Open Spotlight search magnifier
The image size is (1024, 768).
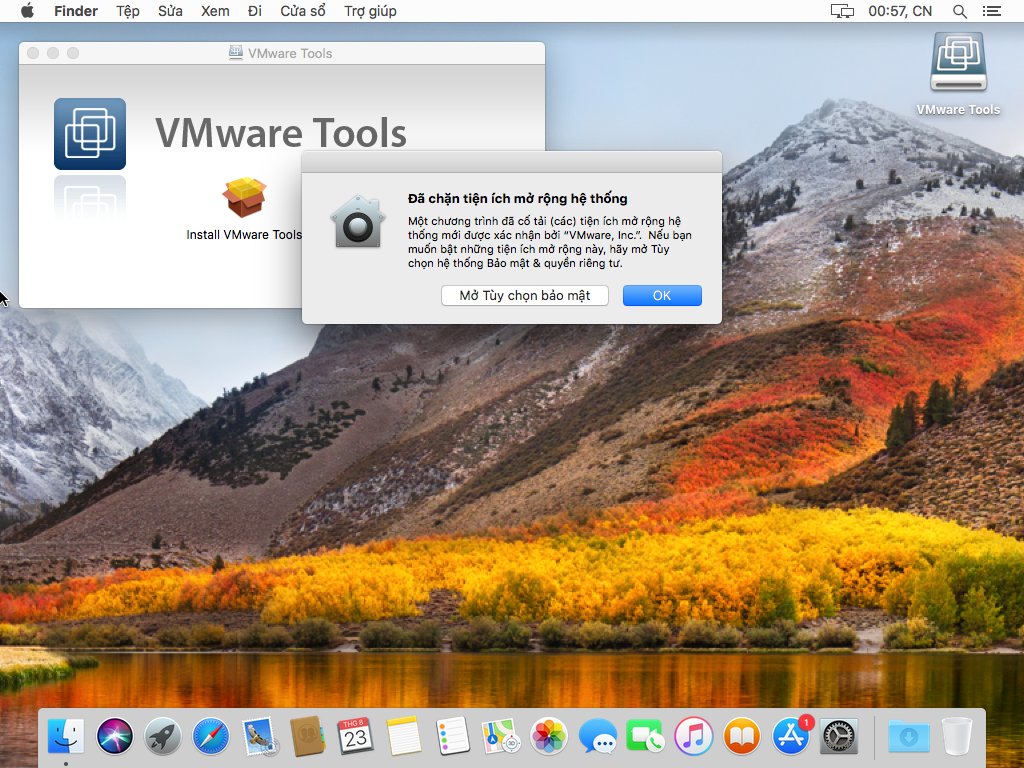coord(959,11)
